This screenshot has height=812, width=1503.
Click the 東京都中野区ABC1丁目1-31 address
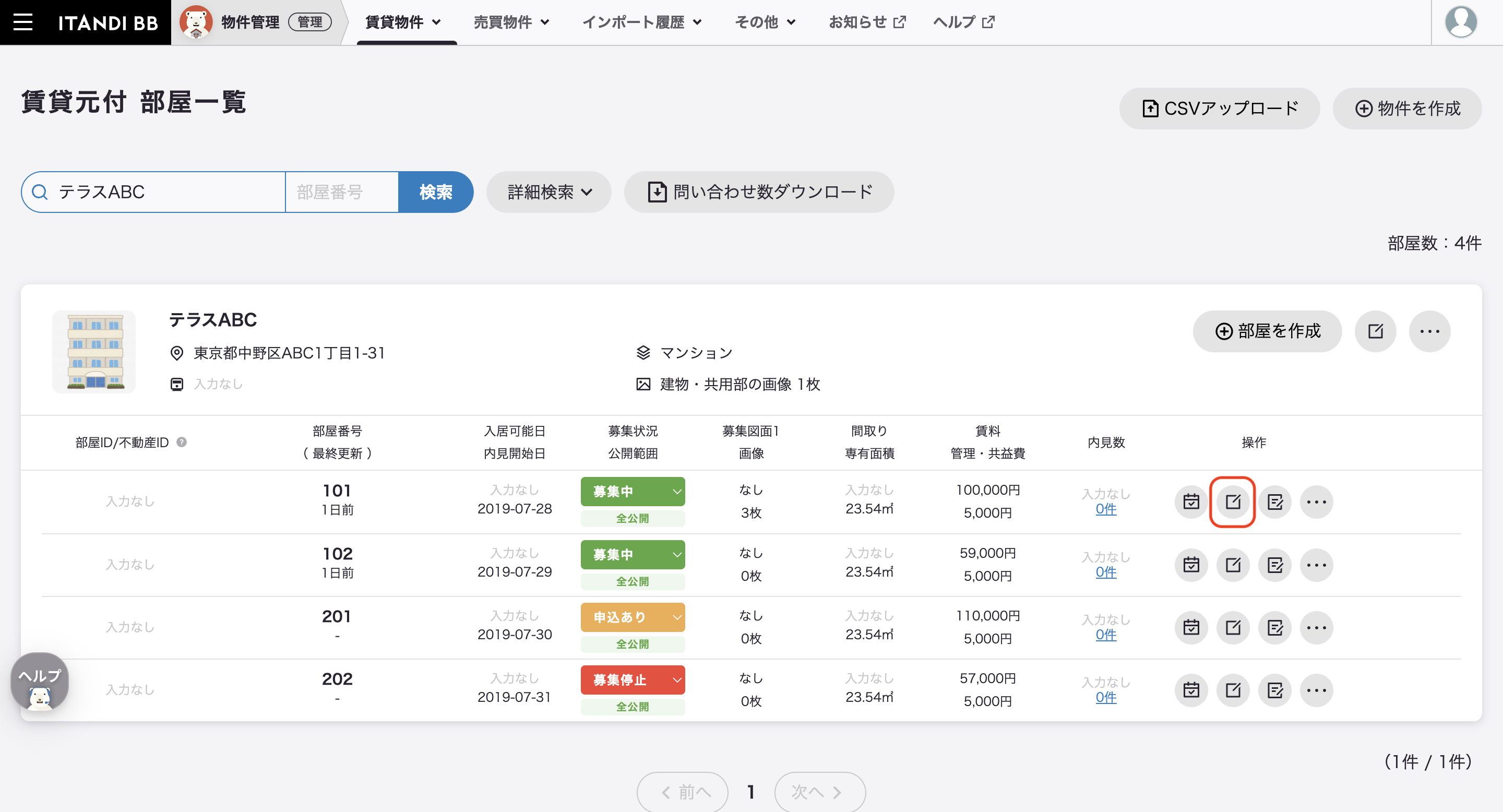[290, 353]
